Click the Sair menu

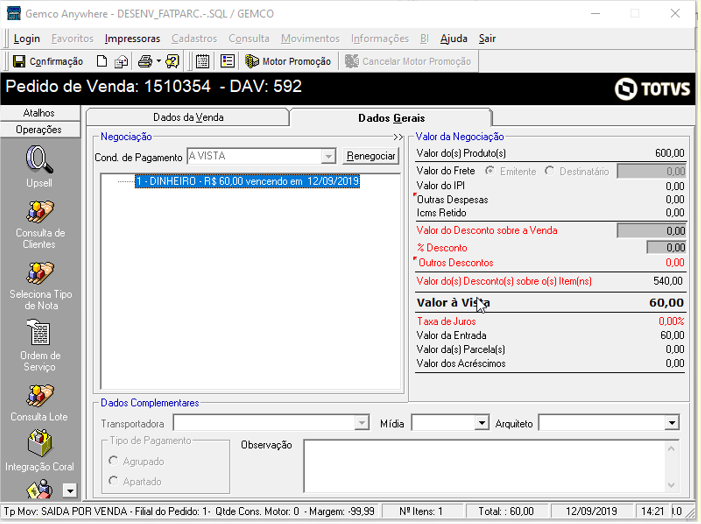click(487, 38)
